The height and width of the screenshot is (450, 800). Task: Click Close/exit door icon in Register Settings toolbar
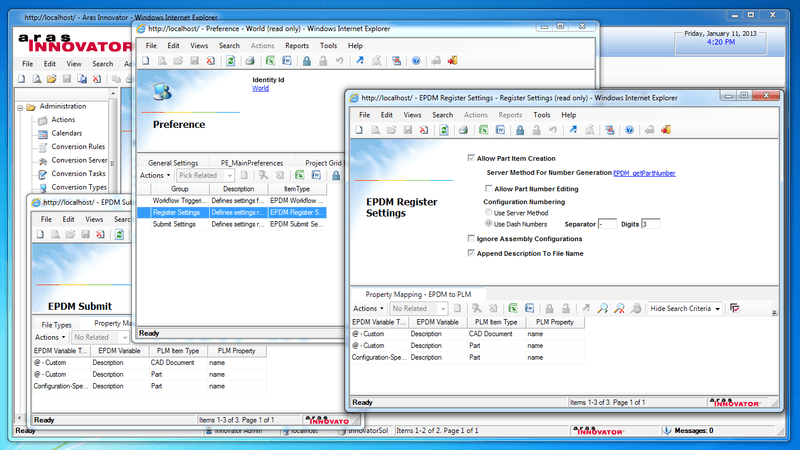[x=666, y=130]
